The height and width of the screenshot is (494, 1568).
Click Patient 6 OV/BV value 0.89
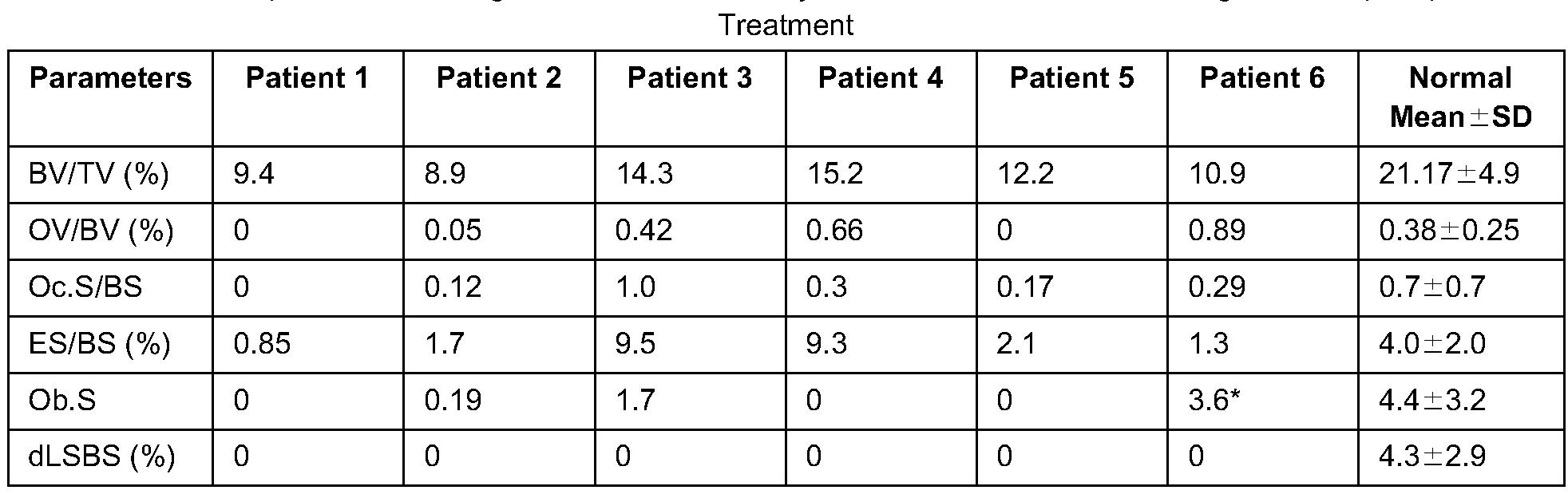pos(1217,231)
